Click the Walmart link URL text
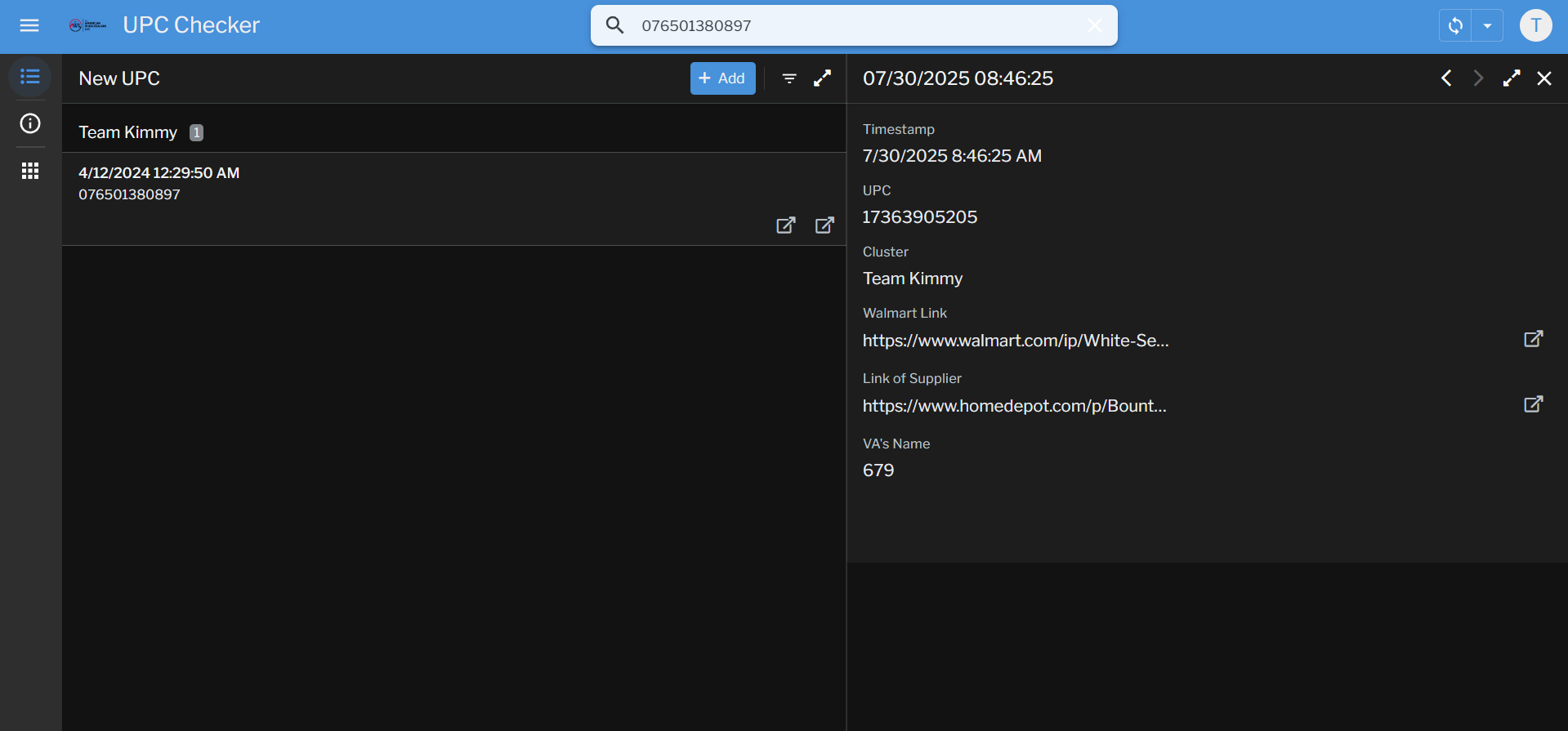The image size is (1568, 731). pyautogui.click(x=1016, y=341)
